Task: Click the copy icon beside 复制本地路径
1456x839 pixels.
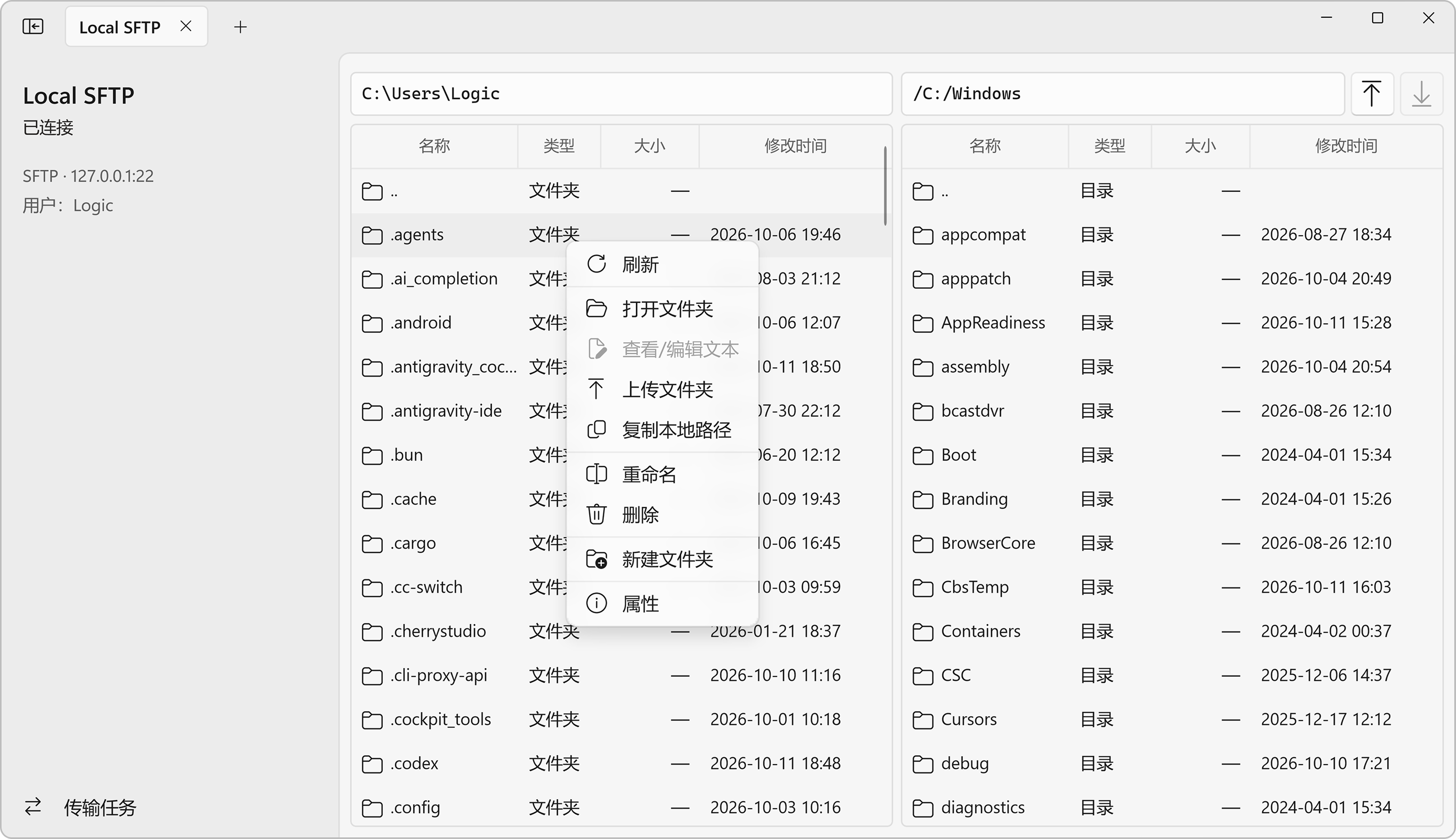Action: [x=597, y=429]
